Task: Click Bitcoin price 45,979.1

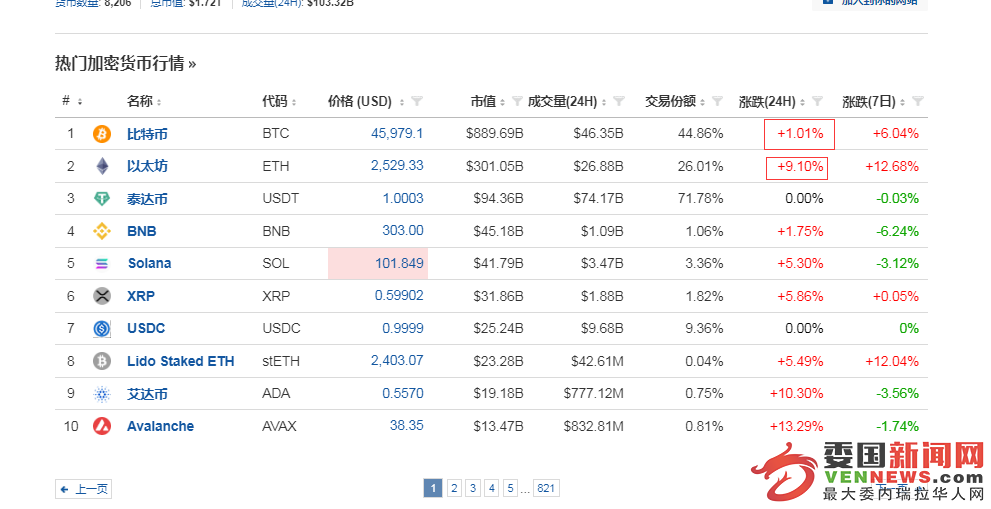Action: point(397,133)
